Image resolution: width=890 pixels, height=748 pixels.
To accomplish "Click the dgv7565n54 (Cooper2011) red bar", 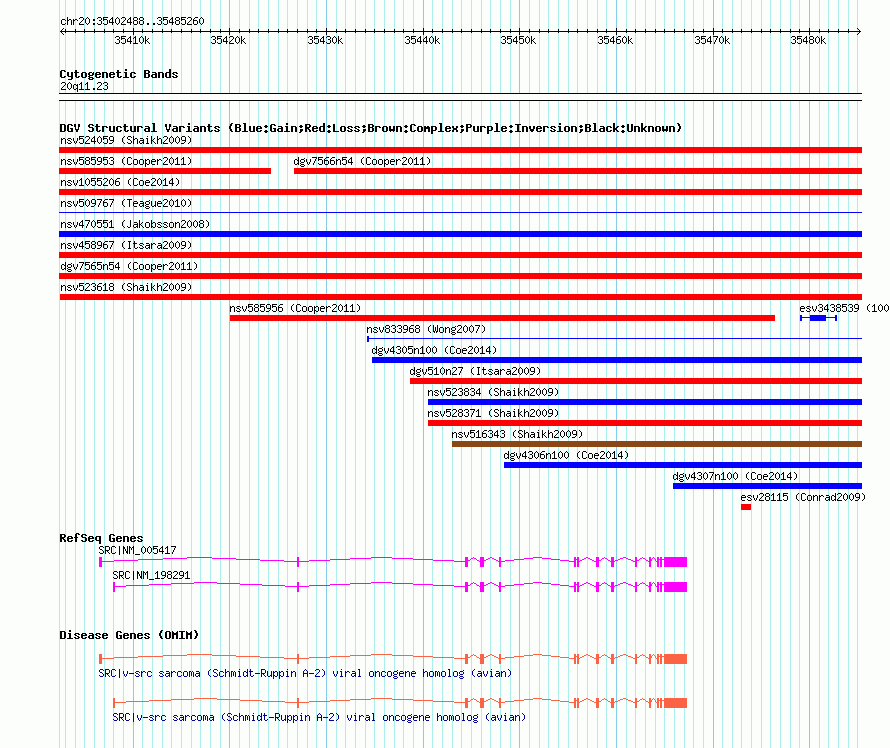I will [460, 276].
